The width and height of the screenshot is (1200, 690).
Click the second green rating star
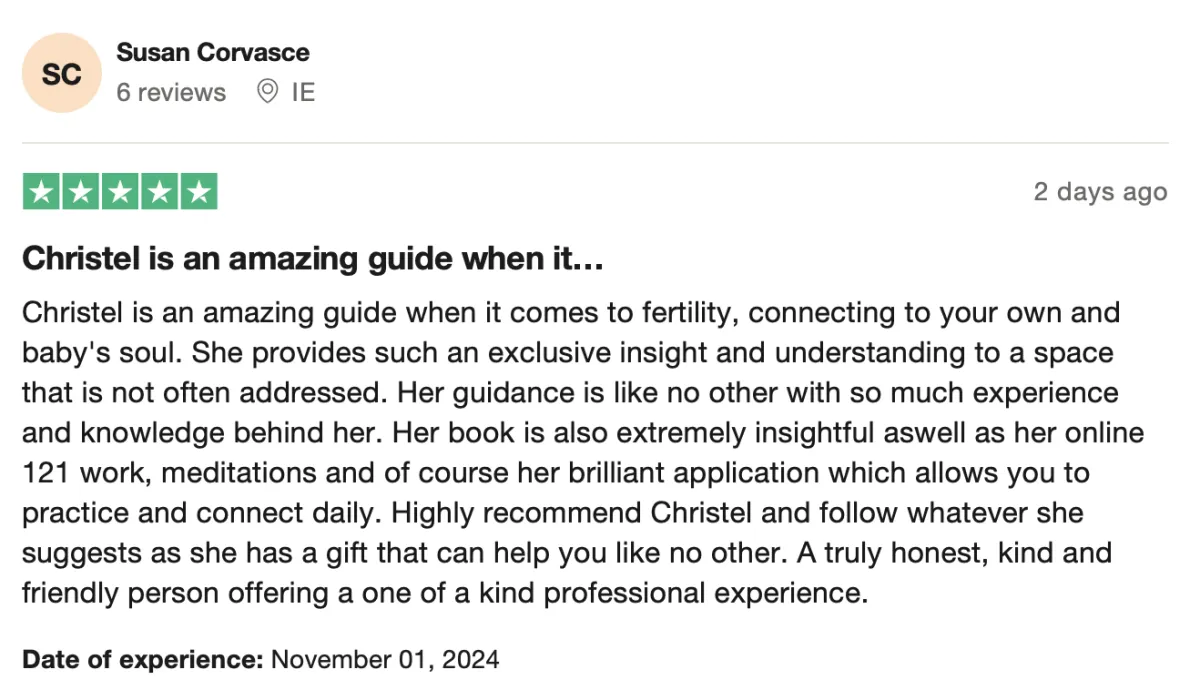pos(80,192)
